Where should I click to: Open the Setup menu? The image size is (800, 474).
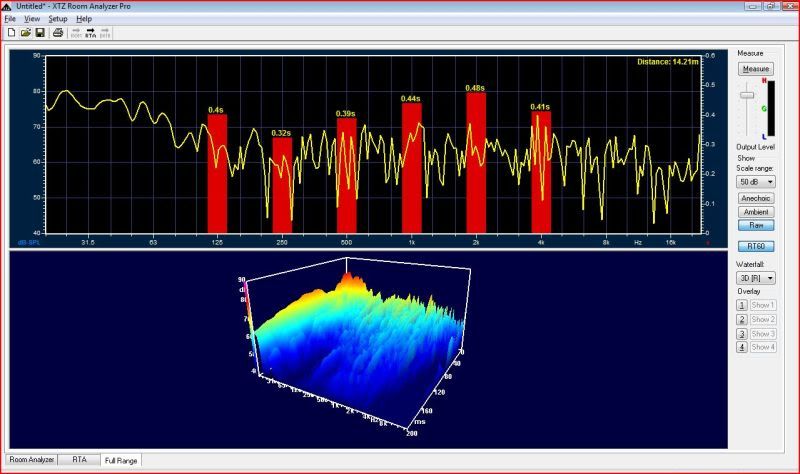(x=58, y=19)
